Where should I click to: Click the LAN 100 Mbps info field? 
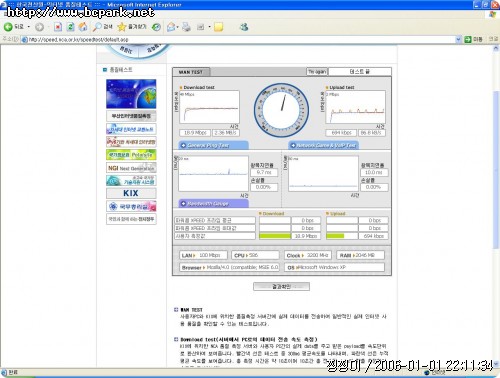[203, 255]
